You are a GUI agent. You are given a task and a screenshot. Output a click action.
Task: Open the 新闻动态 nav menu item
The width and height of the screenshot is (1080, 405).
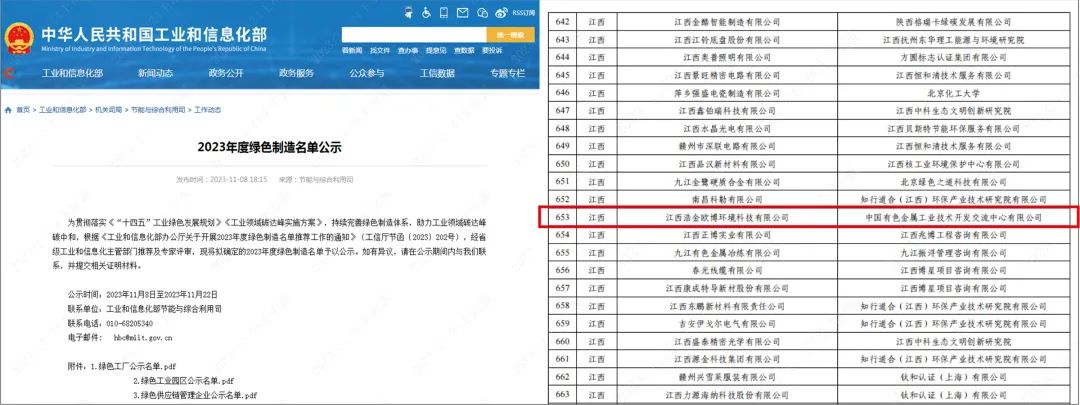[x=155, y=73]
